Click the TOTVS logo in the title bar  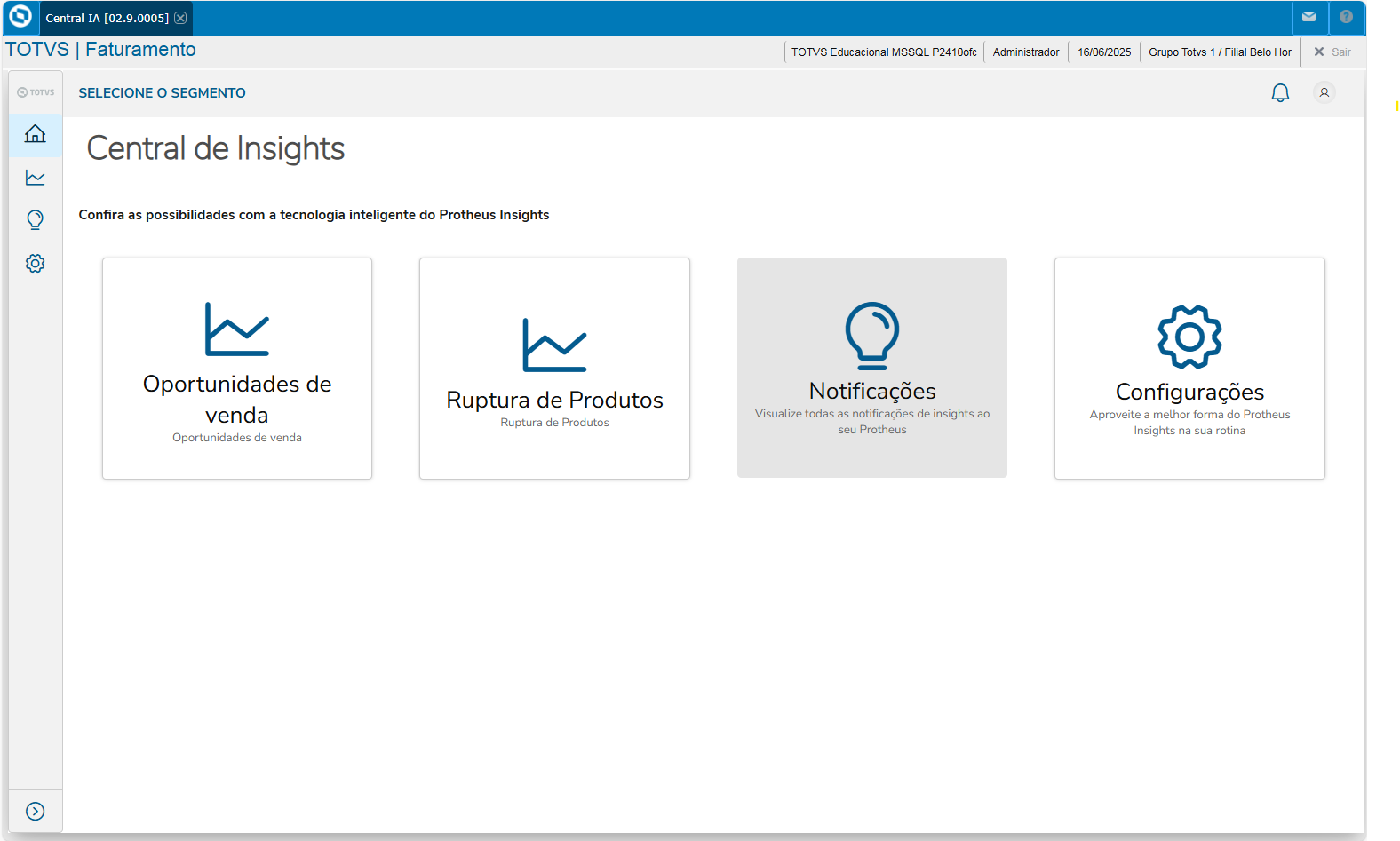point(20,17)
